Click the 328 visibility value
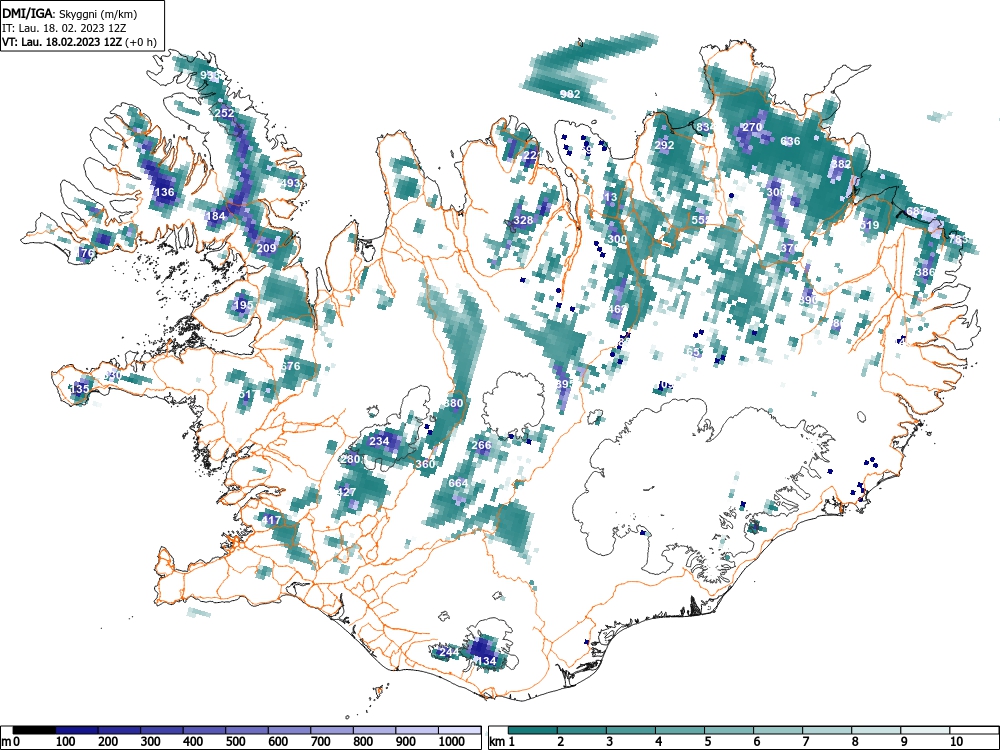This screenshot has height=750, width=1000. click(x=523, y=221)
